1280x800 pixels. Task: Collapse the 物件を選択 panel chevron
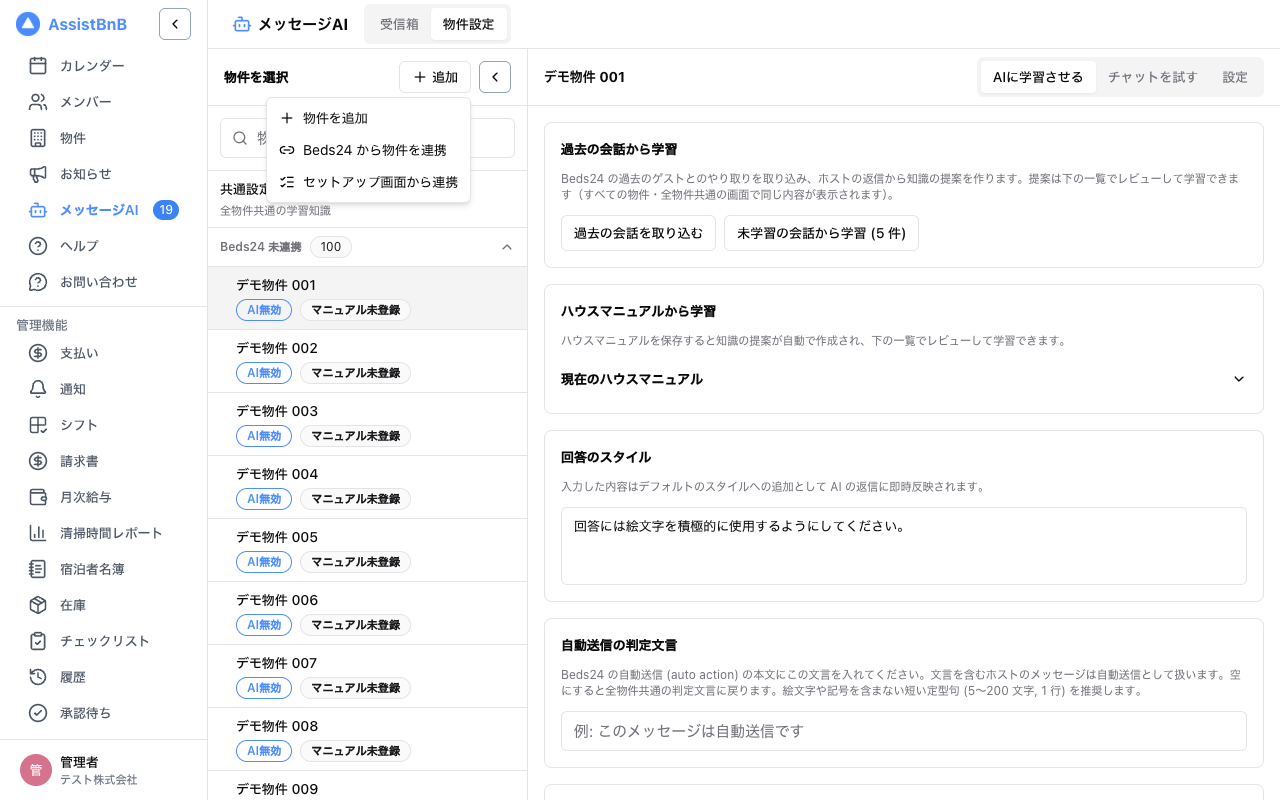(x=495, y=77)
